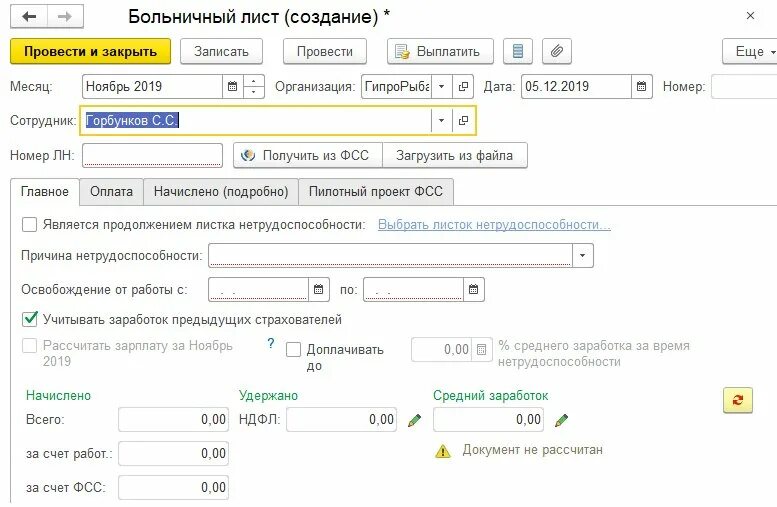Click the Записать button

(221, 52)
